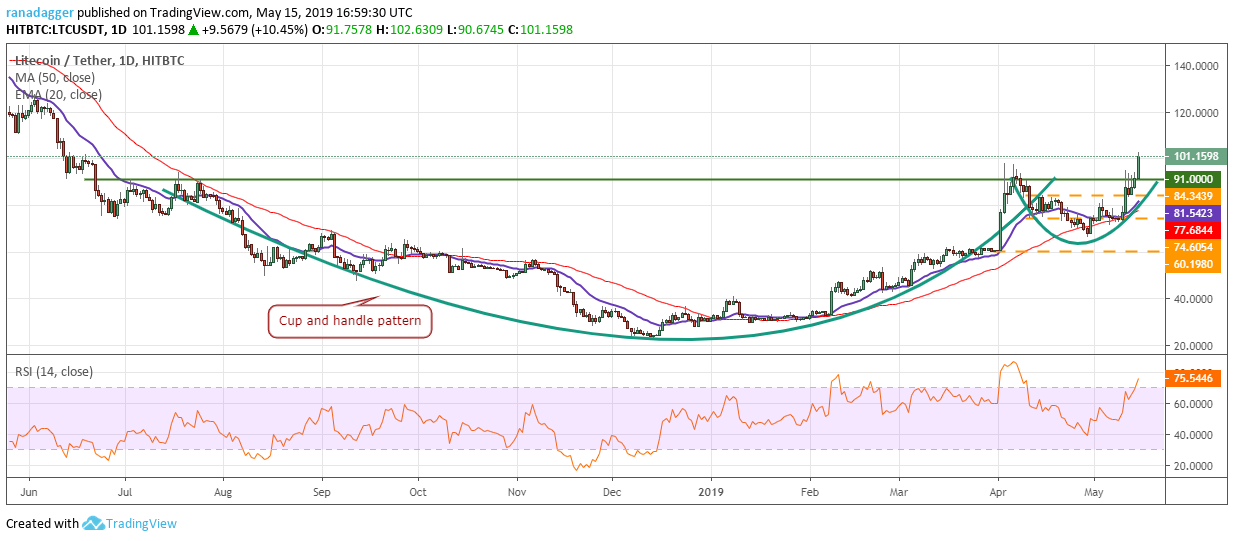Click the TradingView cloud logo icon

[94, 523]
